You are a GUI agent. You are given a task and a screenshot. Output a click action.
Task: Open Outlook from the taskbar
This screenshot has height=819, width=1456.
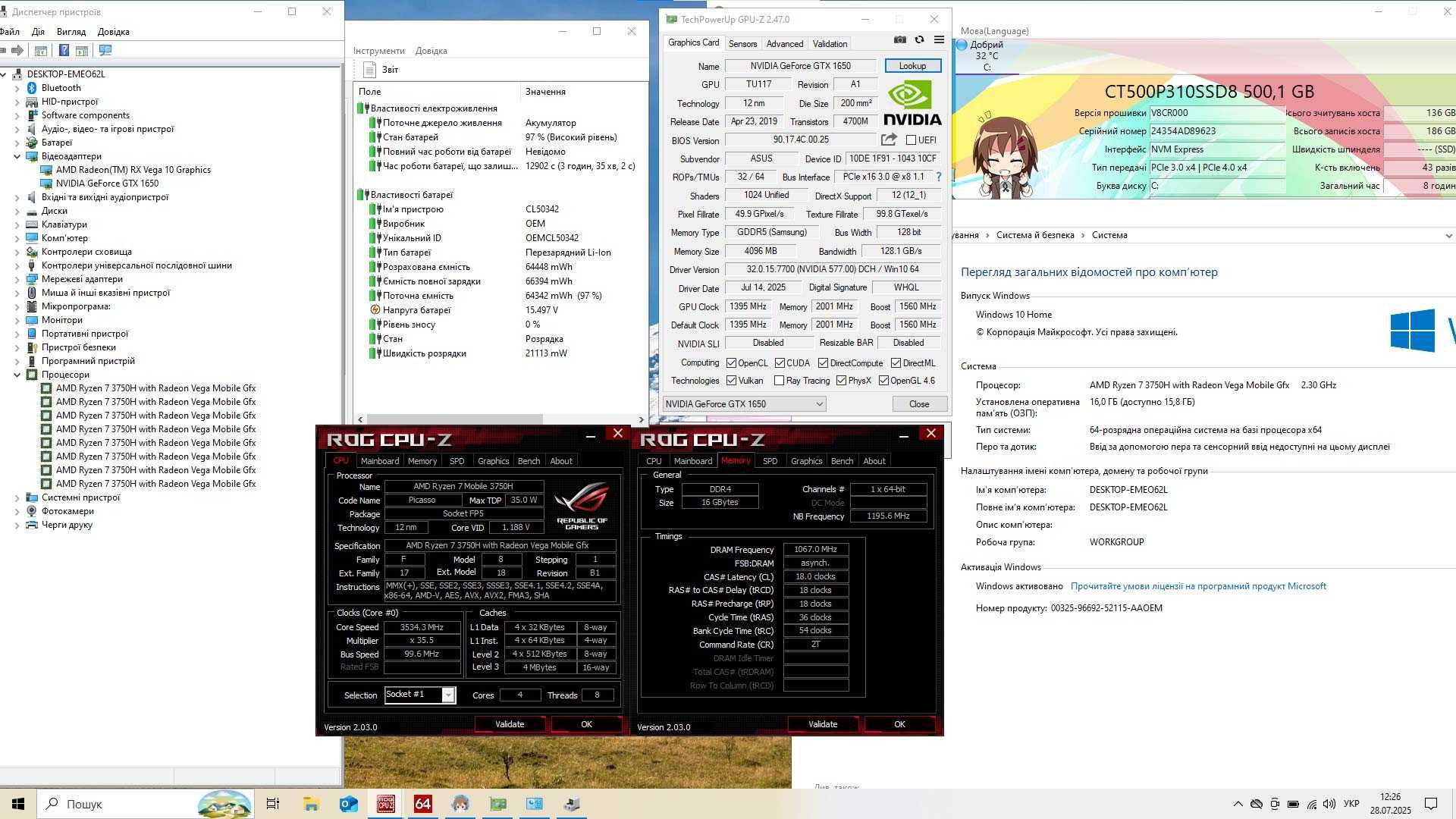coord(348,804)
